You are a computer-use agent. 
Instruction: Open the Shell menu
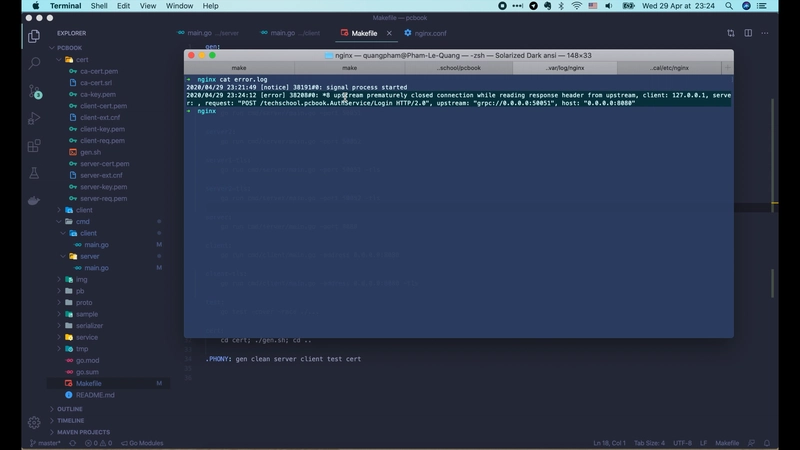point(99,6)
